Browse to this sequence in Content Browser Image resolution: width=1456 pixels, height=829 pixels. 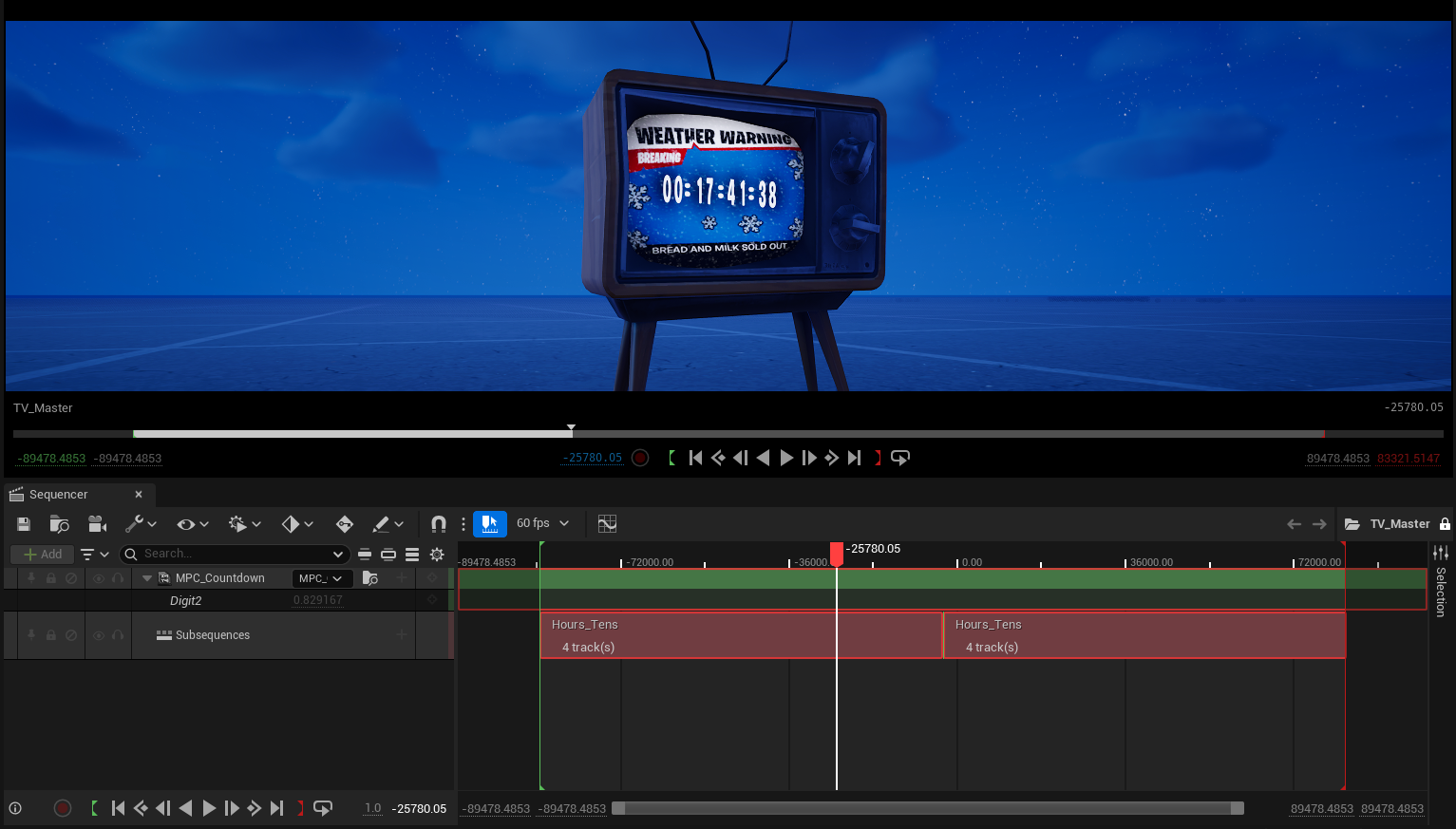(x=60, y=523)
